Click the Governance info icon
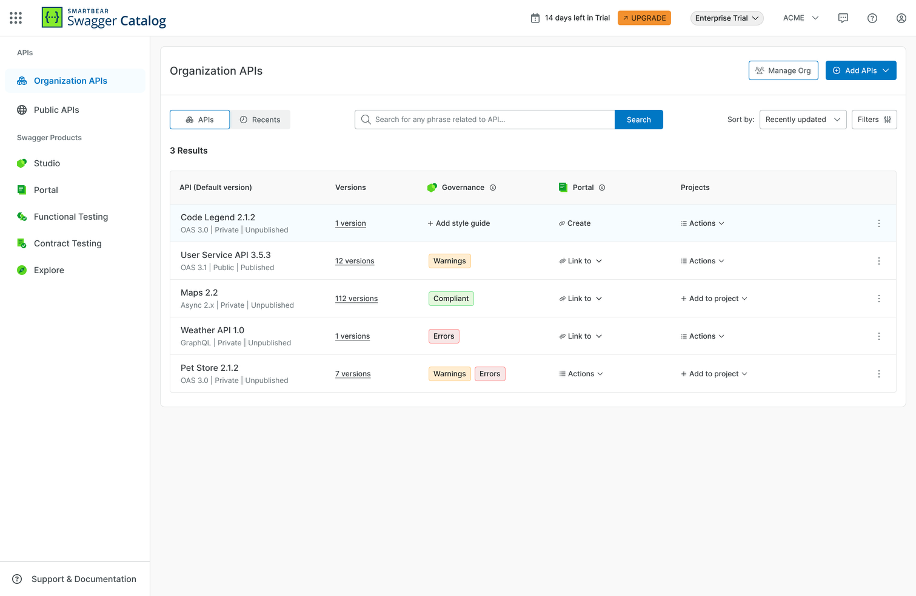916x596 pixels. [x=493, y=188]
